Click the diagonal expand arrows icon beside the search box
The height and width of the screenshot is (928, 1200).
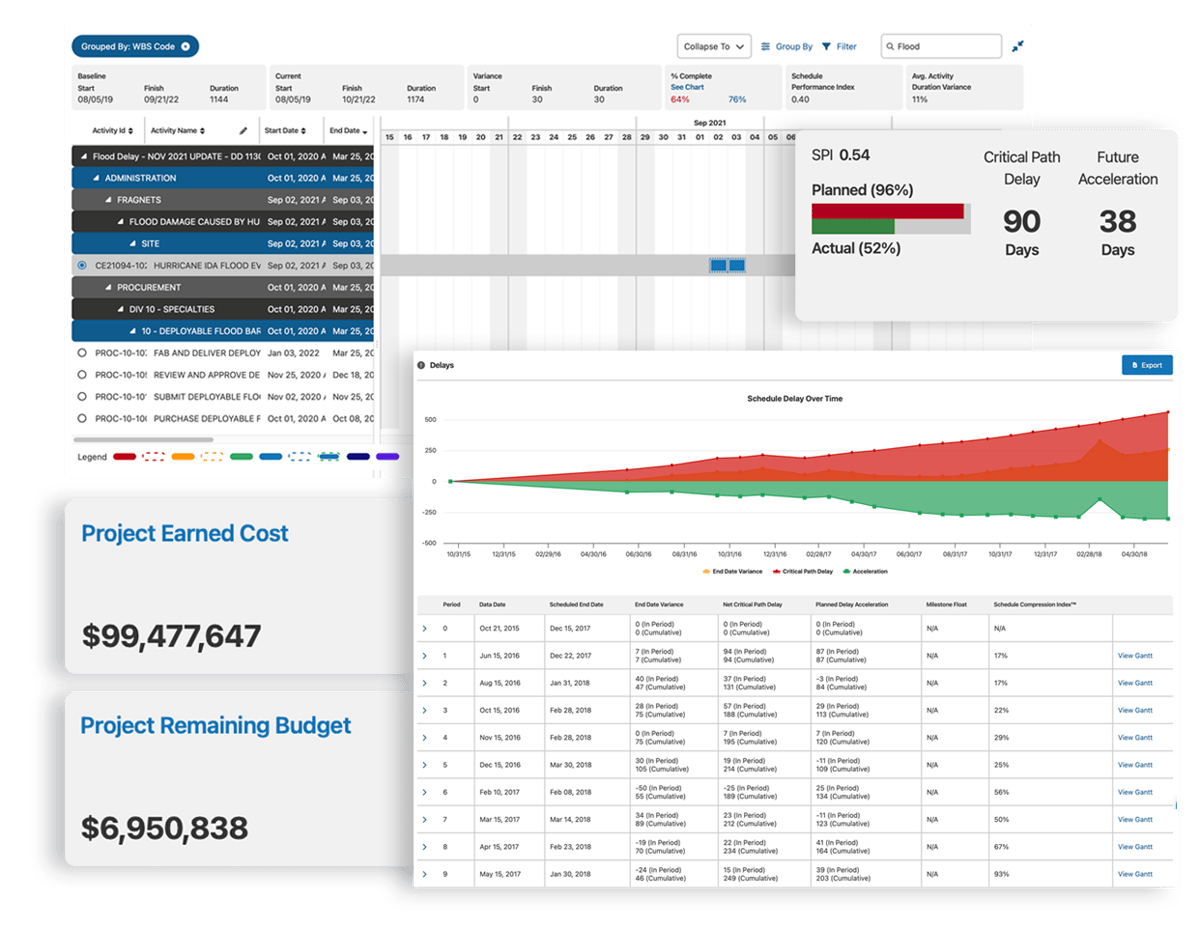pyautogui.click(x=1017, y=46)
